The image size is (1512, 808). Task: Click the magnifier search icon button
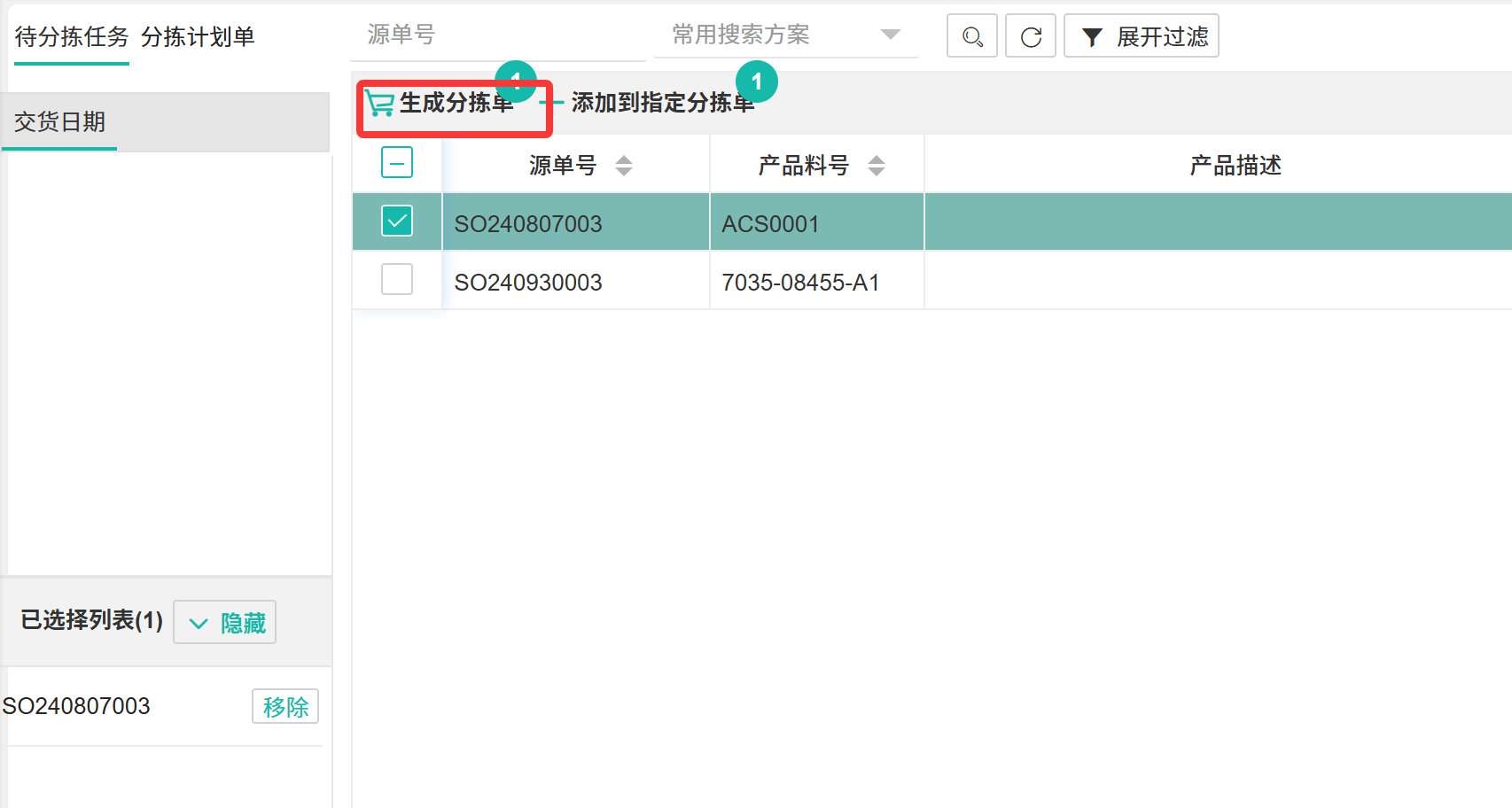coord(971,36)
